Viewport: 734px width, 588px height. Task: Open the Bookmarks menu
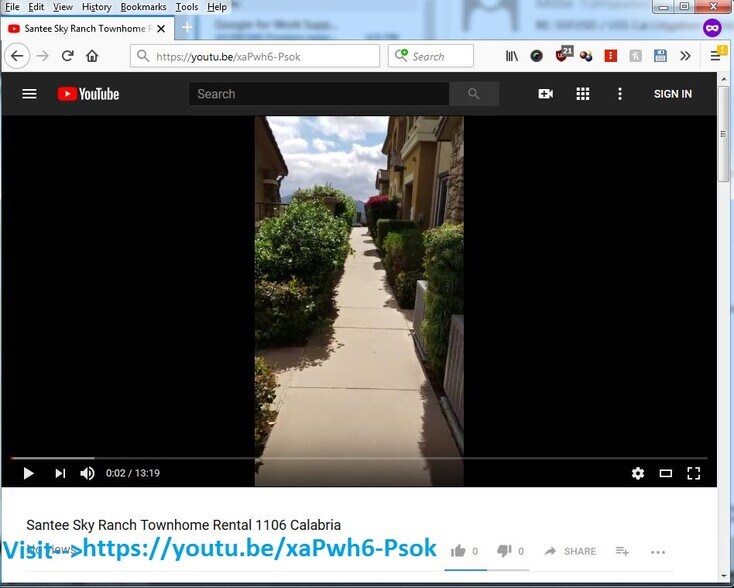[x=143, y=7]
